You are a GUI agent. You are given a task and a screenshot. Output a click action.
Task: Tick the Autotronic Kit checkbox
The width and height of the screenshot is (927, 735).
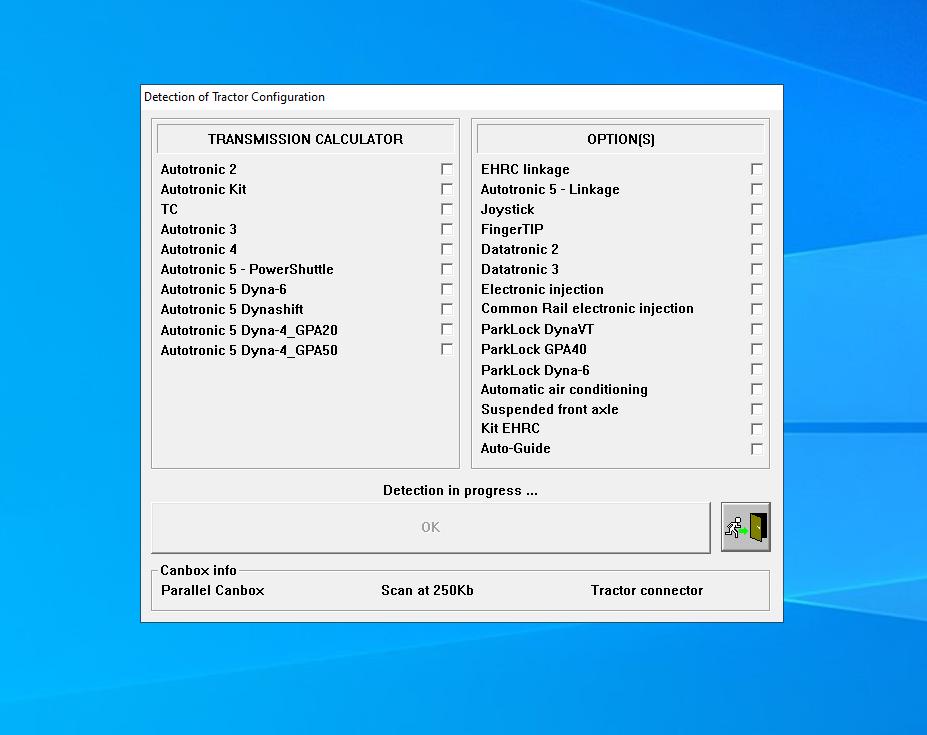[x=447, y=189]
